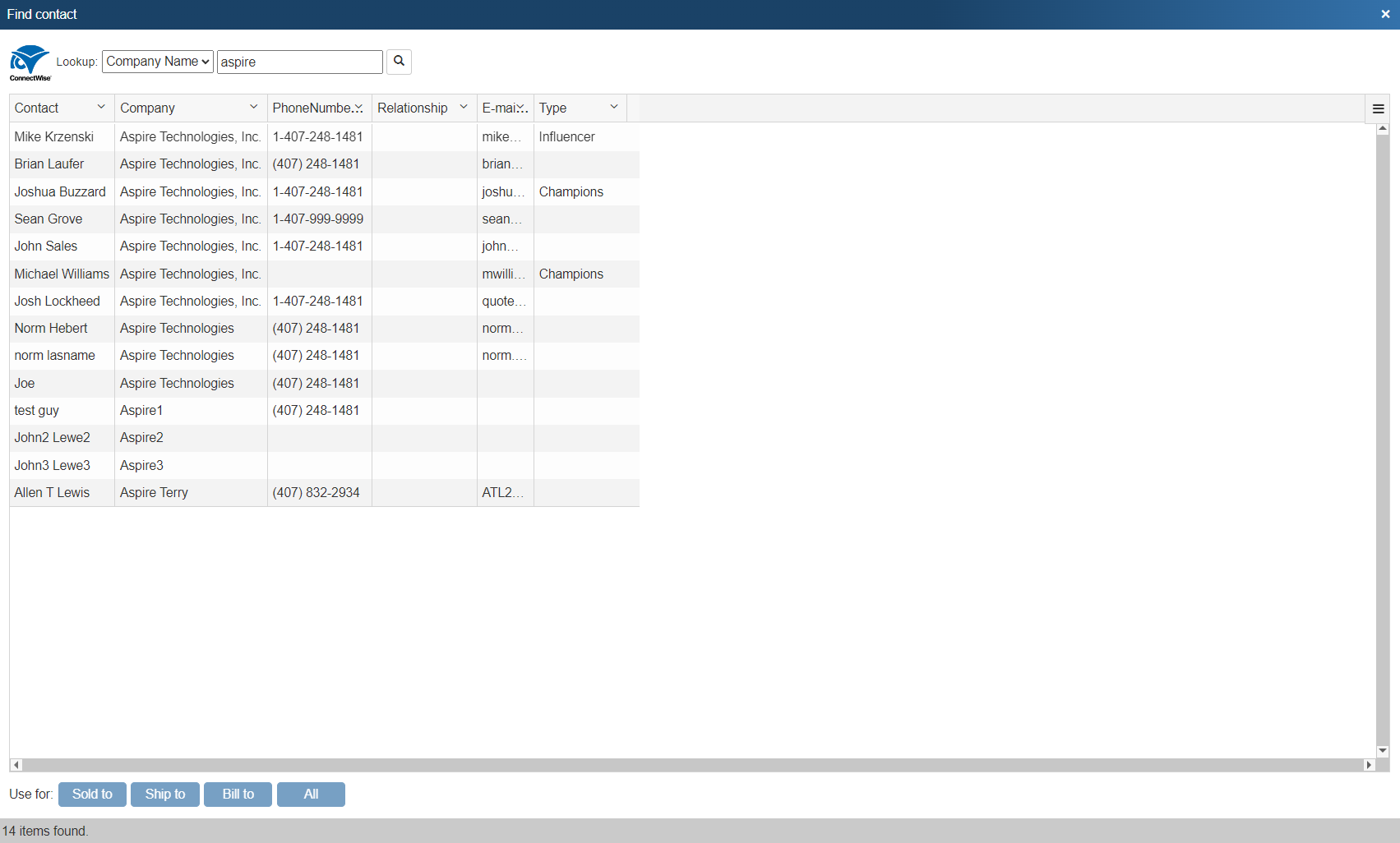Screen dimensions: 1400x843
Task: Click the Ship to button
Action: (164, 794)
